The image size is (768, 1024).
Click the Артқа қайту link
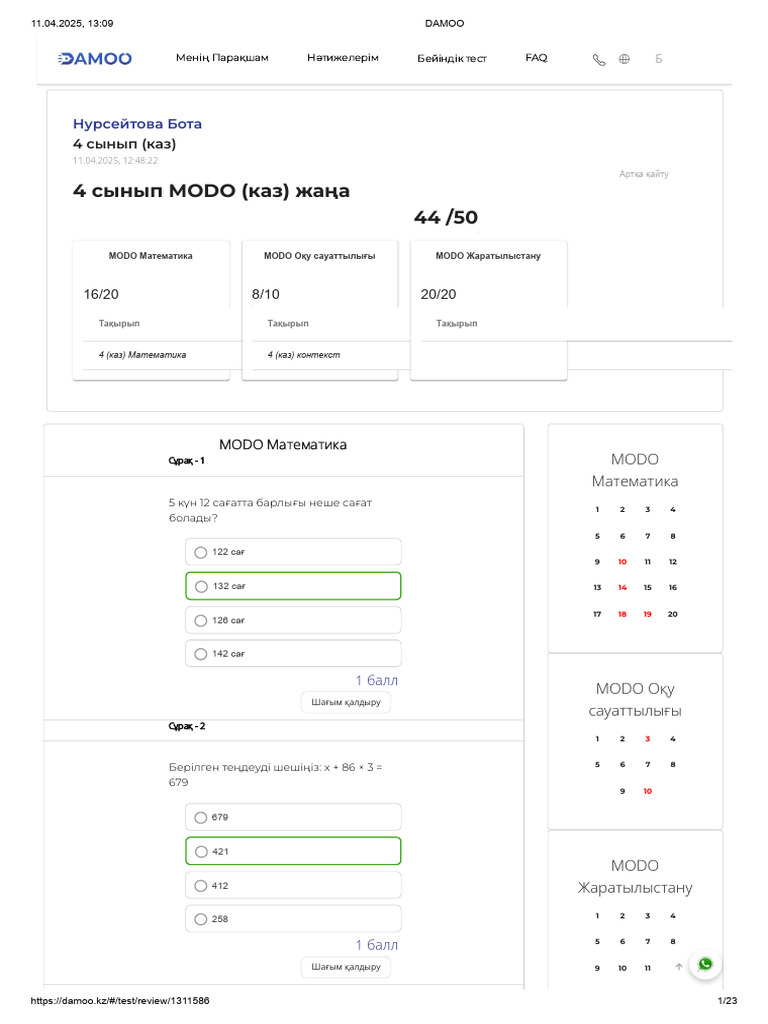click(x=644, y=174)
